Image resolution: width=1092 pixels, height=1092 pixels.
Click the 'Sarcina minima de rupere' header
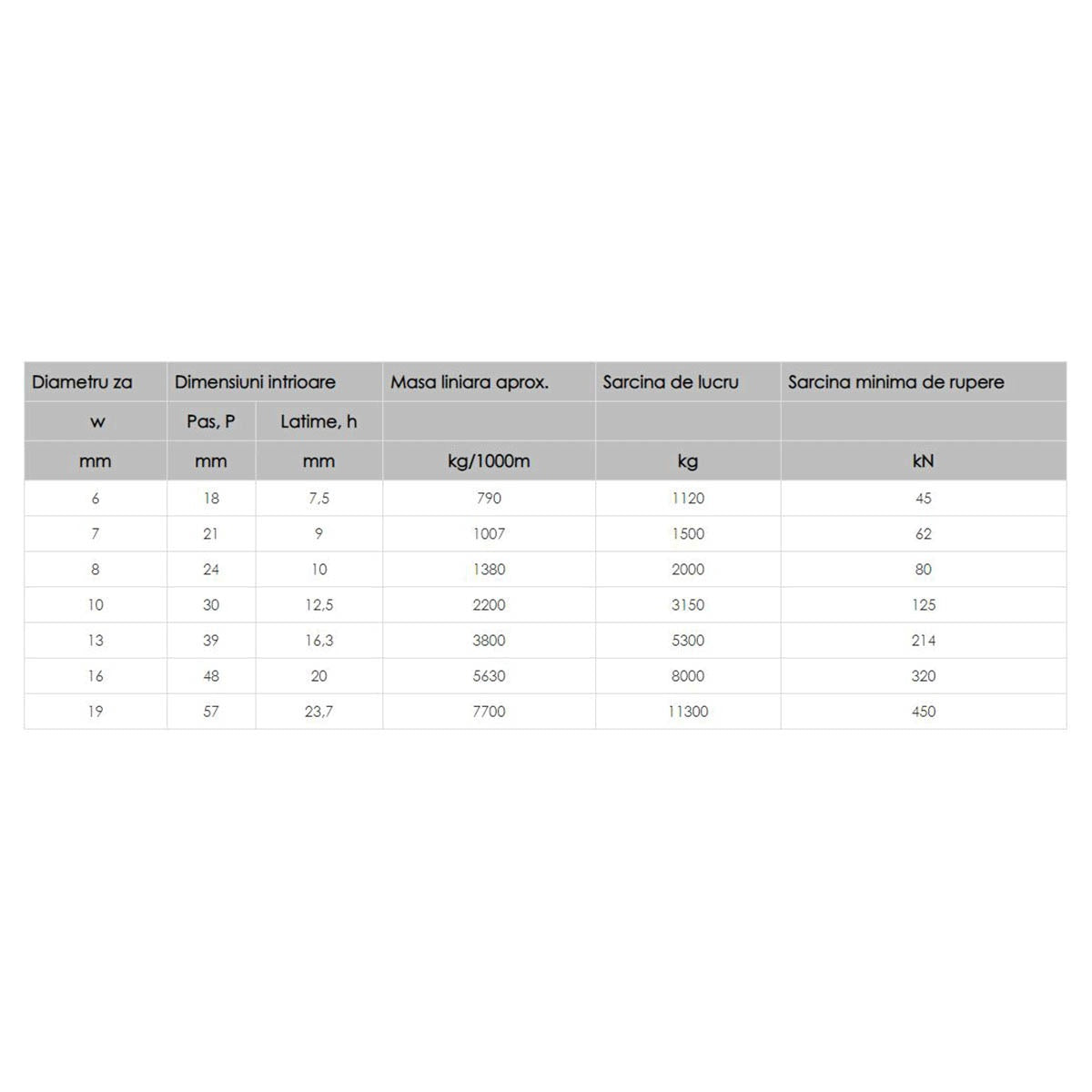pyautogui.click(x=895, y=382)
